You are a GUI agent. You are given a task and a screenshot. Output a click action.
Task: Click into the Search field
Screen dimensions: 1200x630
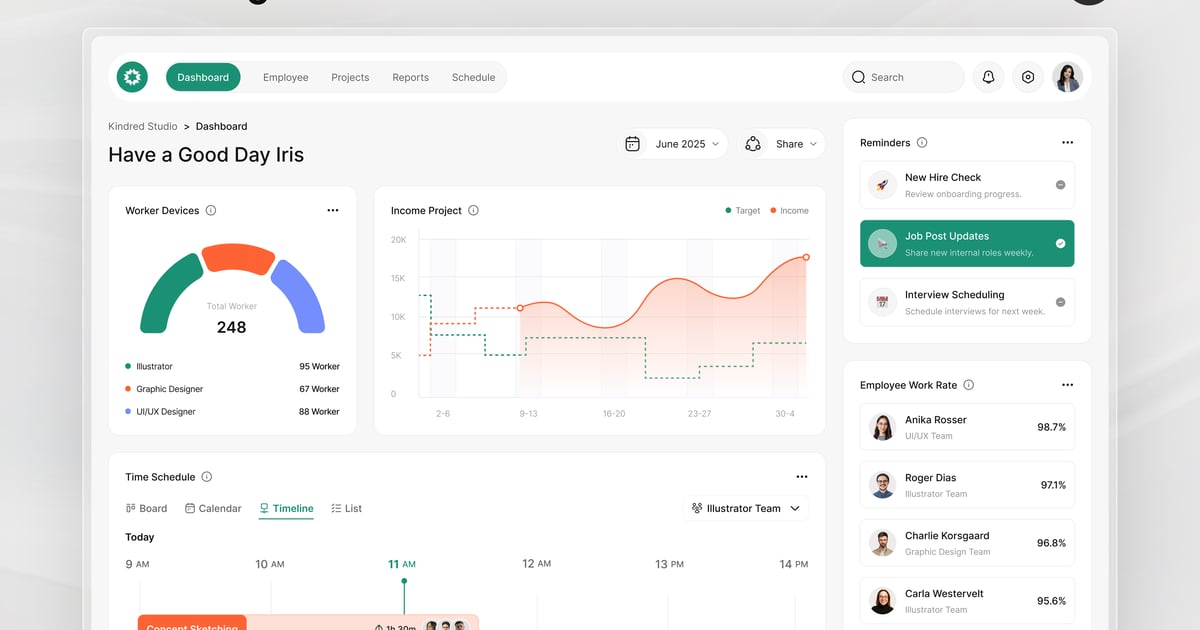(x=904, y=77)
